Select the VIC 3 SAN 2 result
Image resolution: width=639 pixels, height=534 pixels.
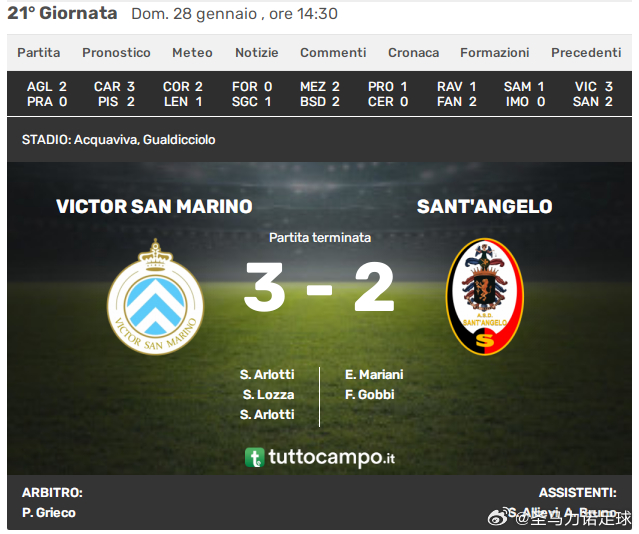coord(593,94)
